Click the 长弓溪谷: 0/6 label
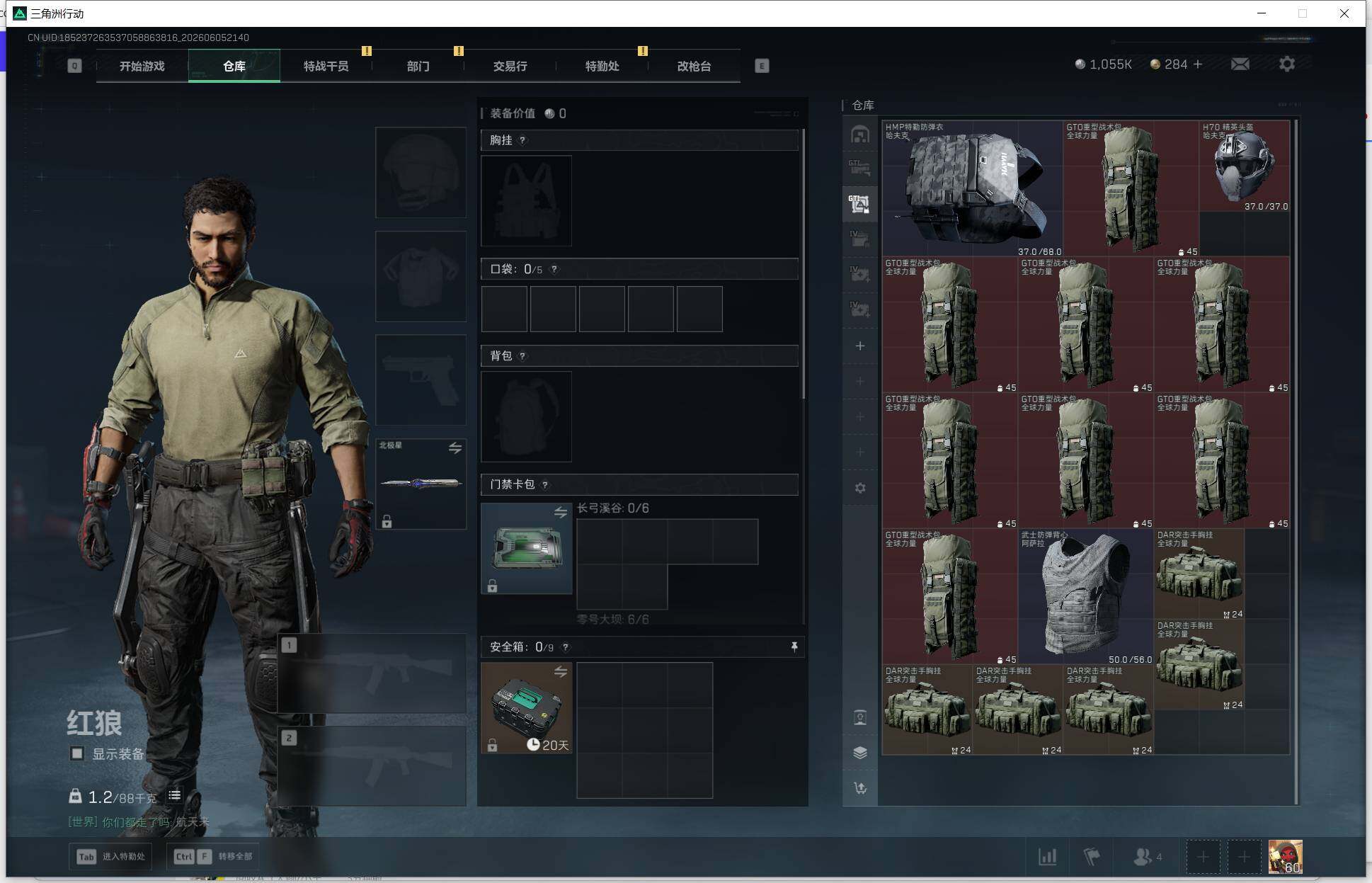 coord(613,508)
